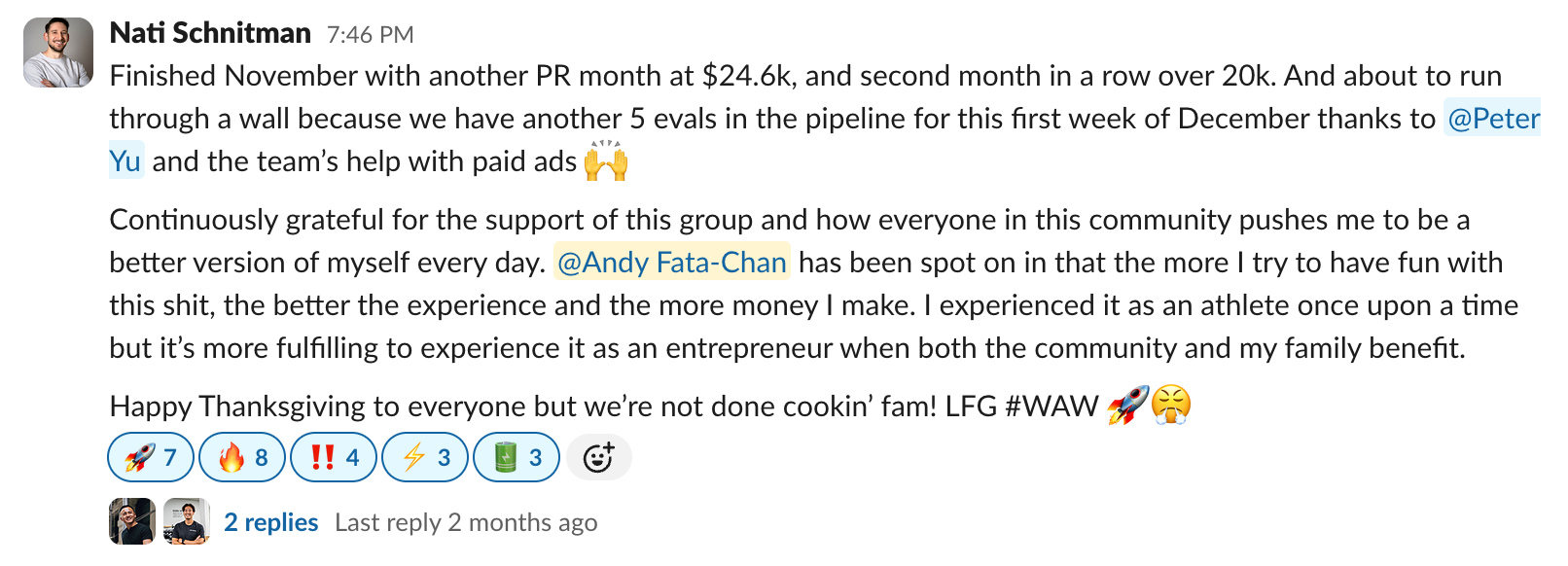Viewport: 1568px width, 566px height.
Task: Click the steaming face emoji in message
Action: [1171, 406]
